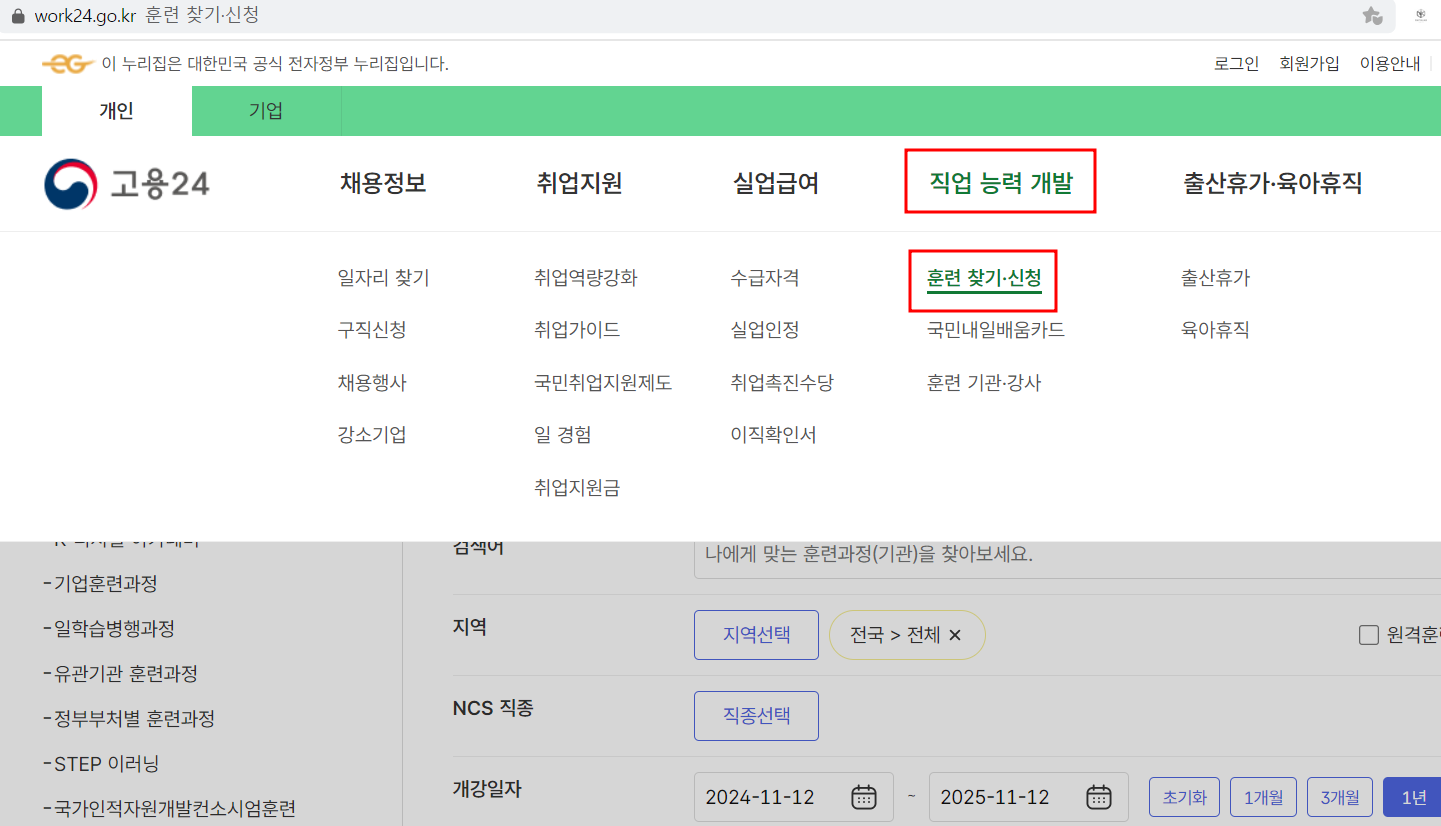Click the browser icon at top right corner
Viewport: 1441px width, 826px height.
(x=1421, y=16)
